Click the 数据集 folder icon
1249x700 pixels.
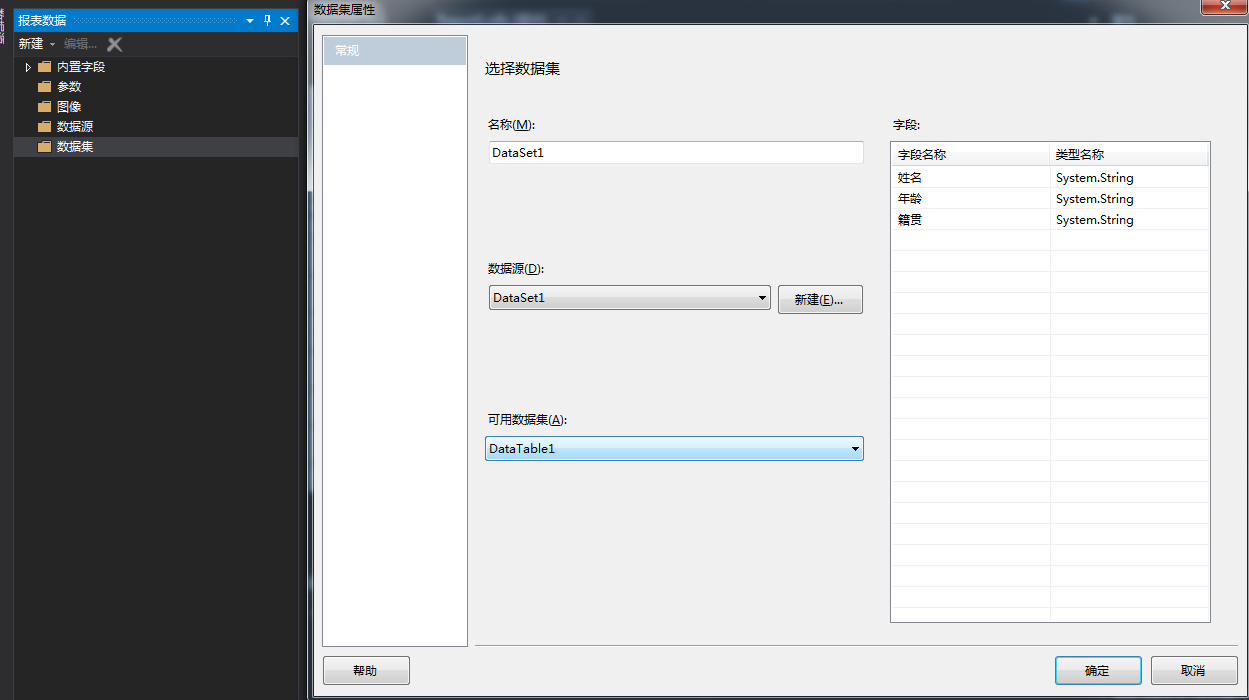tap(44, 146)
